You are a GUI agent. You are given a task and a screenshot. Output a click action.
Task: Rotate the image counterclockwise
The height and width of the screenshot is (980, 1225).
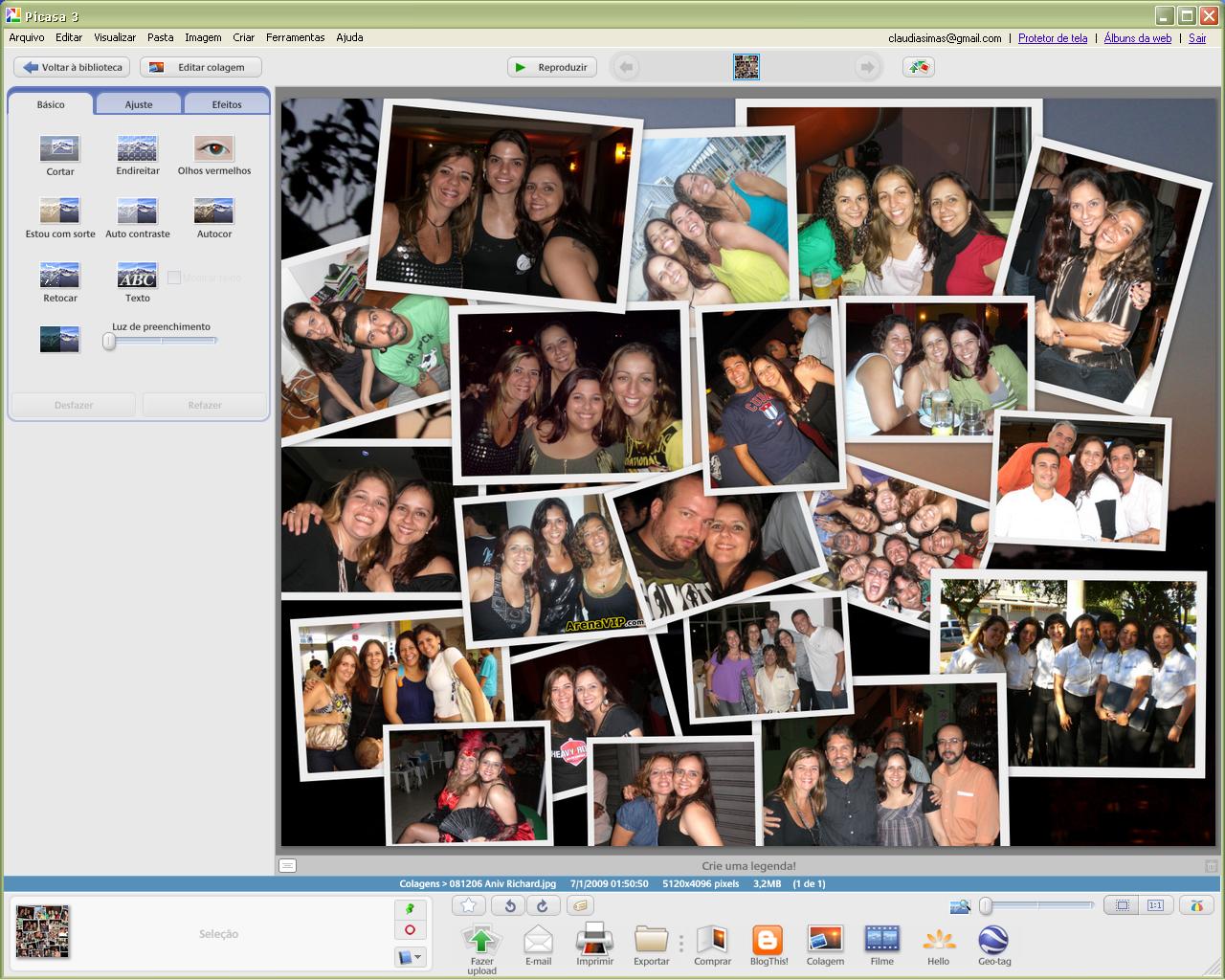pyautogui.click(x=510, y=905)
